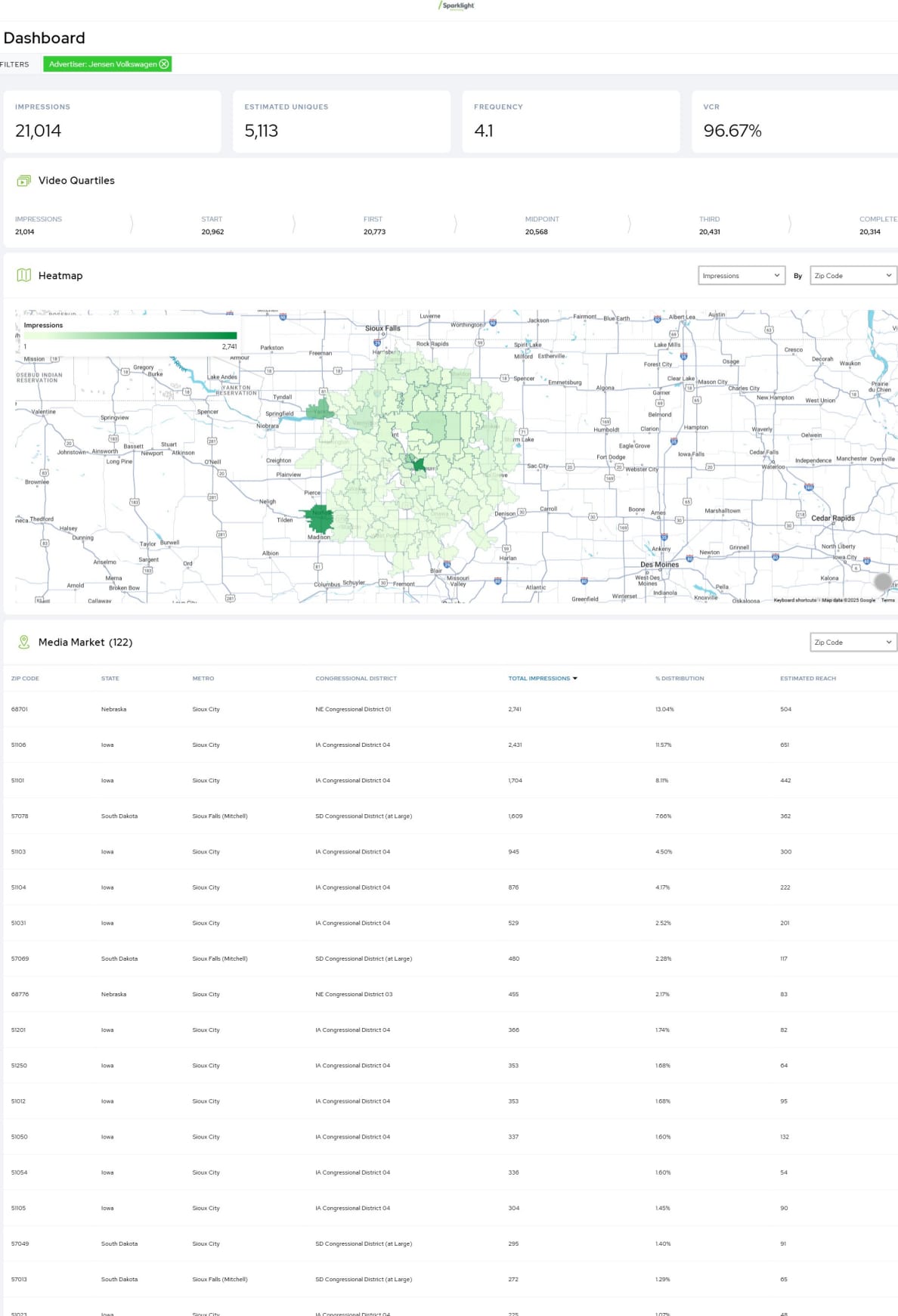The width and height of the screenshot is (898, 1316).
Task: Select zip code 51050 row
Action: [449, 1137]
